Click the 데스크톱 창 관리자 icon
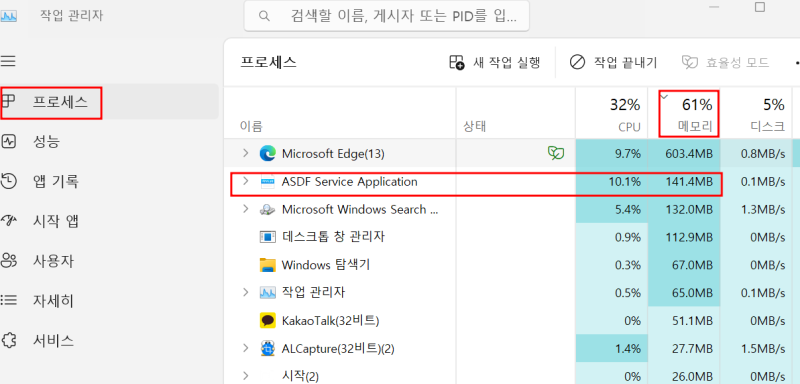This screenshot has width=800, height=384. pos(267,237)
